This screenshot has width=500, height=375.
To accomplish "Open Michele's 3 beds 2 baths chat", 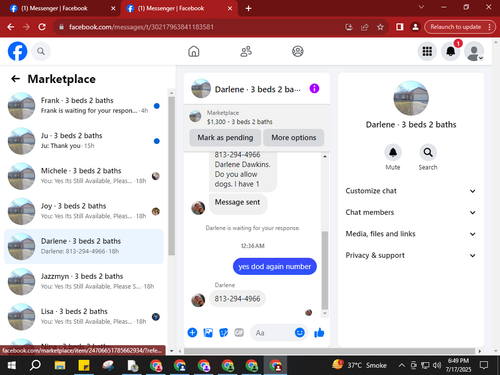I will coord(84,176).
